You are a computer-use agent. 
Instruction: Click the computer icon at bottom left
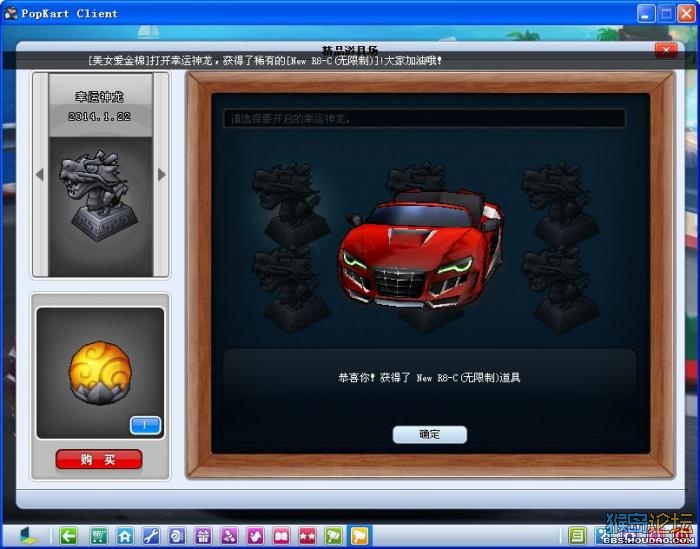point(28,535)
